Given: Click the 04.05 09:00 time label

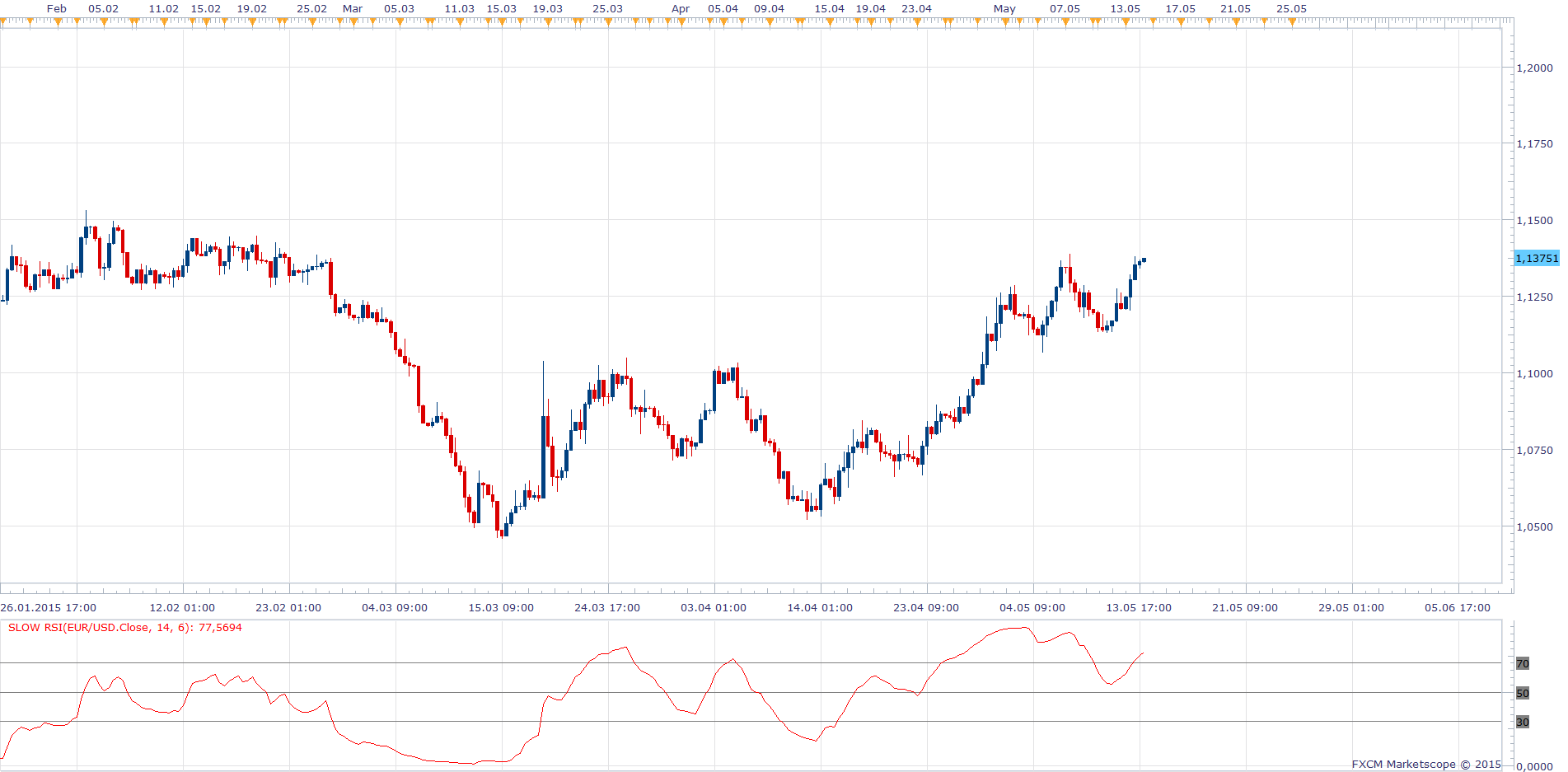Looking at the screenshot, I should click(x=1032, y=607).
